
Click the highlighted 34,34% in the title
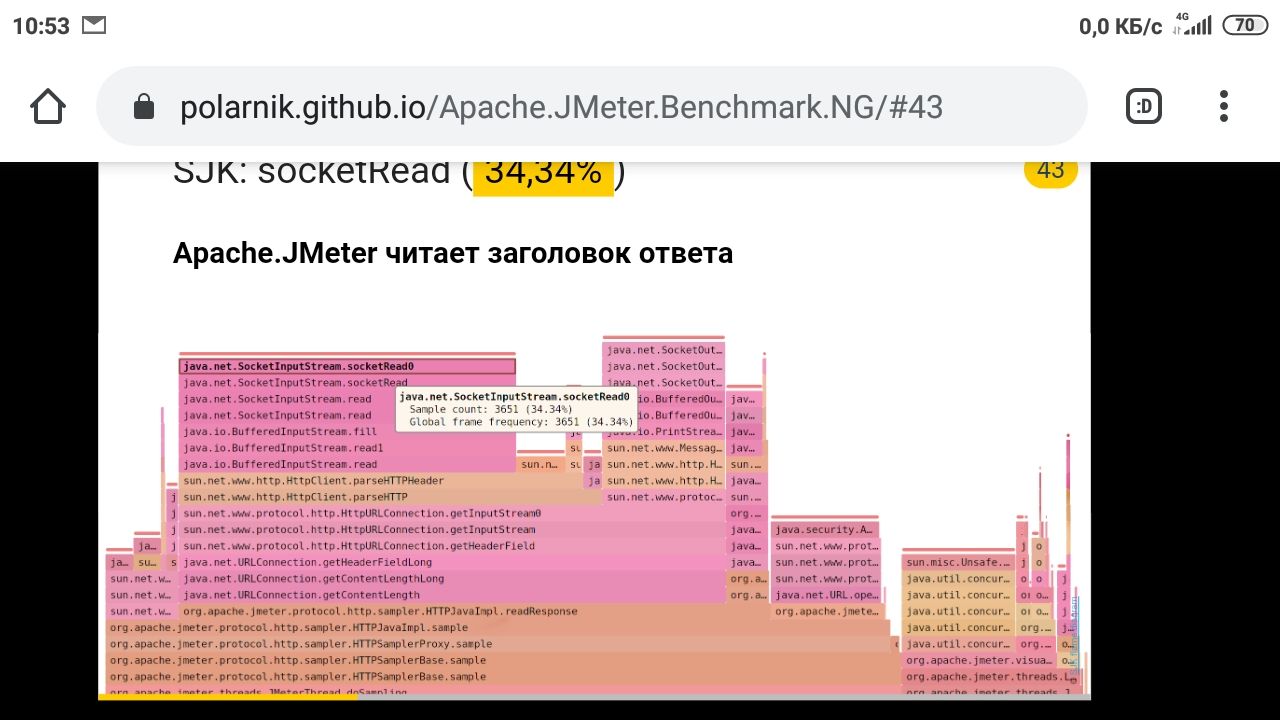coord(543,176)
